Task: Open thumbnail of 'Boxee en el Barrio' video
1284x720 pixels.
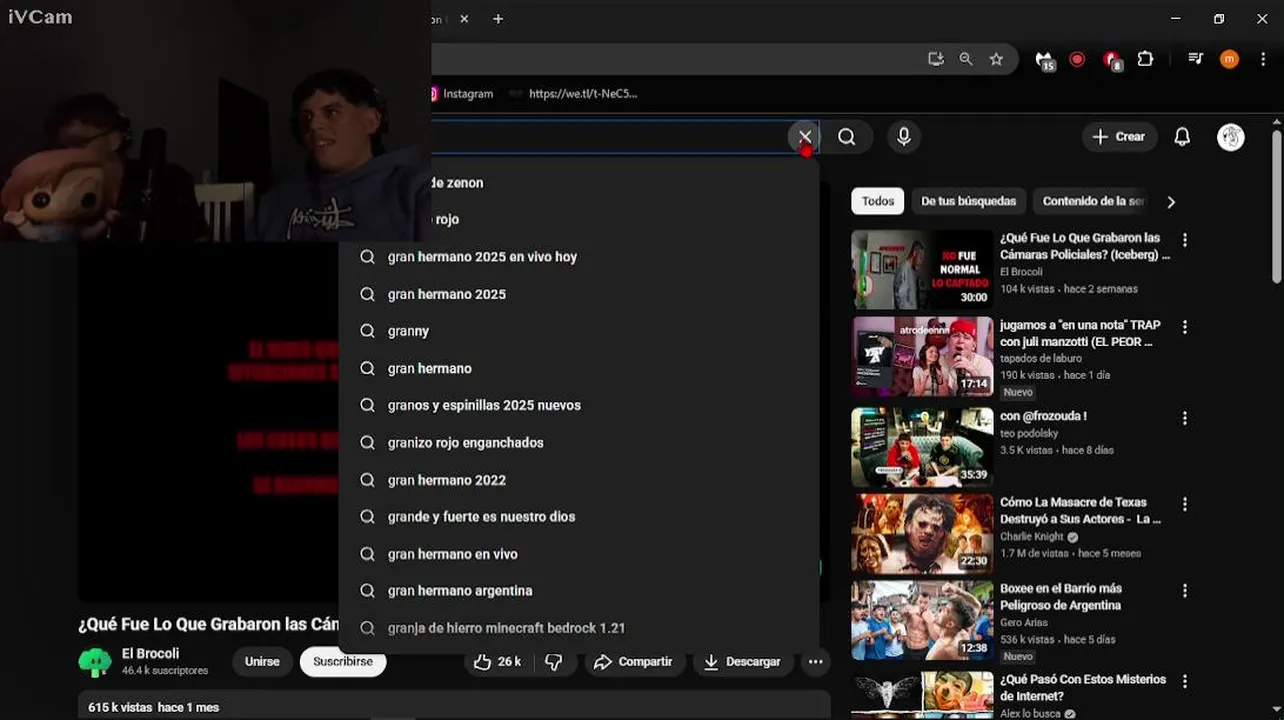Action: point(922,621)
